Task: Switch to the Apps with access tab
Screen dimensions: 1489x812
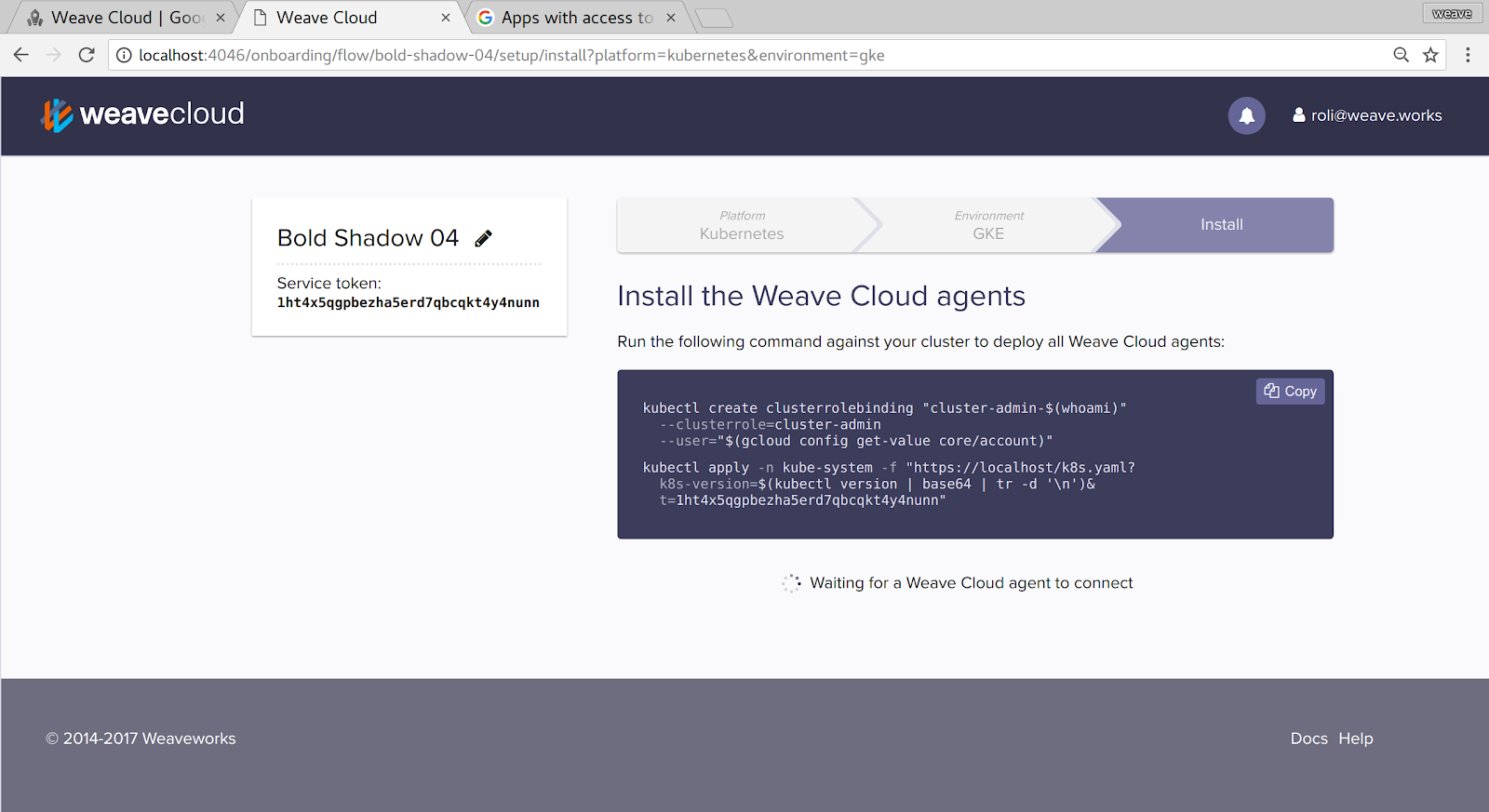Action: (577, 18)
